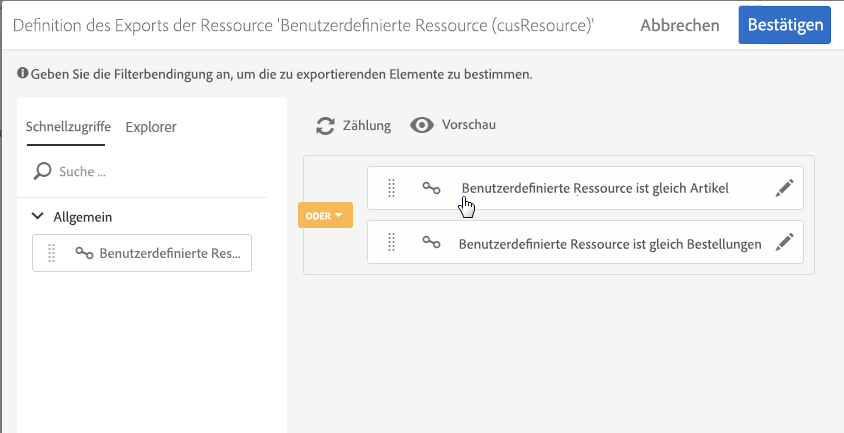
Task: Click the magnifier icon in the search box
Action: coord(42,171)
